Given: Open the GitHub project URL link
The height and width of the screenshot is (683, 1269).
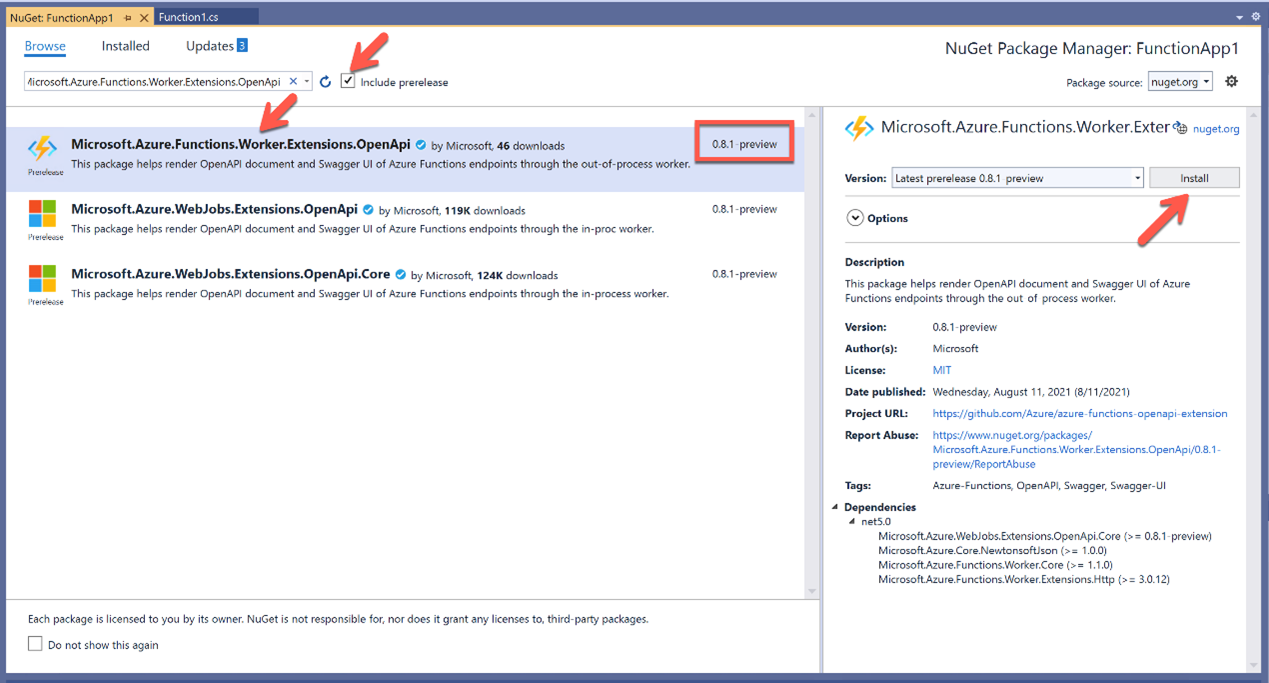Looking at the screenshot, I should [1080, 413].
